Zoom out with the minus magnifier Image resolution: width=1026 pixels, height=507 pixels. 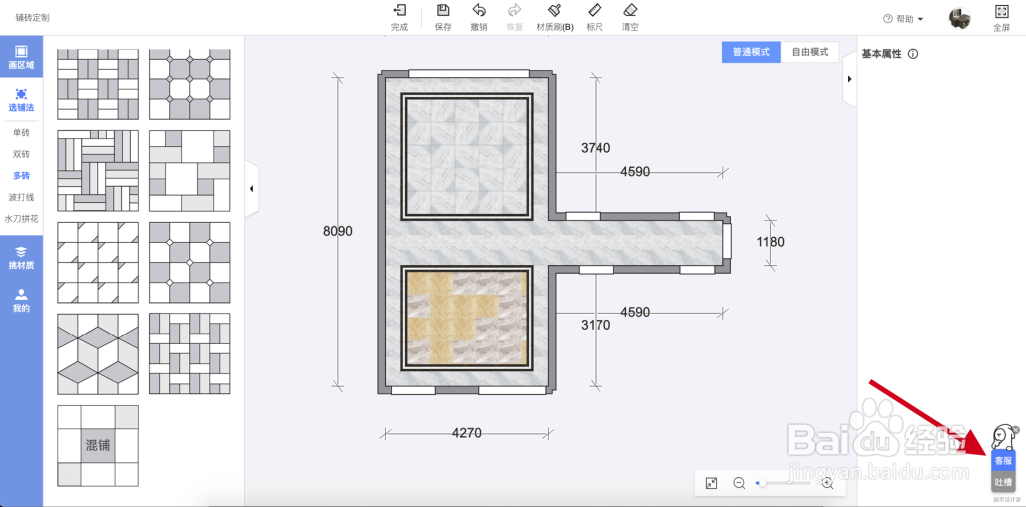click(x=739, y=483)
